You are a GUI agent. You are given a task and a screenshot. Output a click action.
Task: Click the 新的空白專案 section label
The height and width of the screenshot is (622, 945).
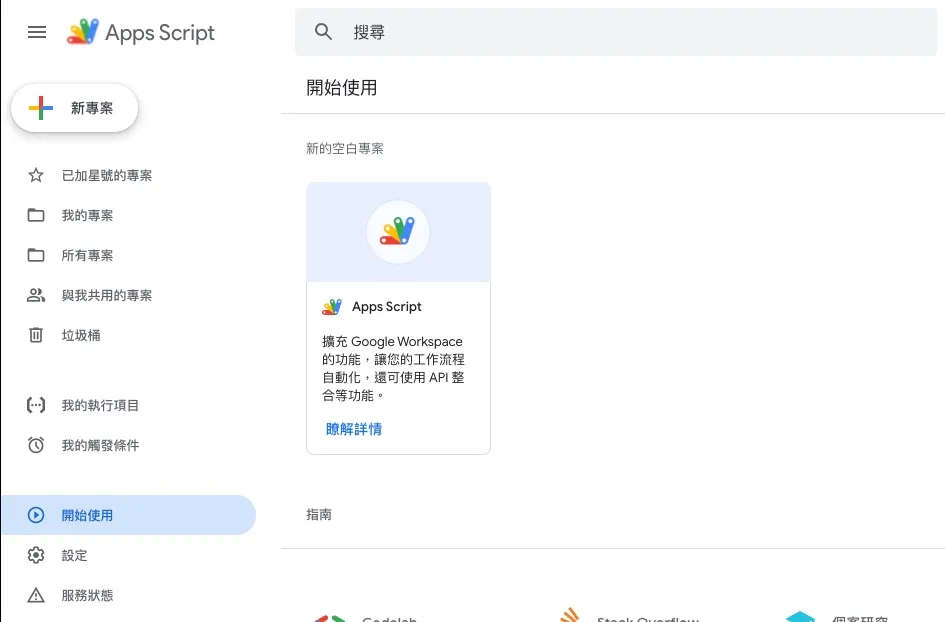(x=345, y=148)
